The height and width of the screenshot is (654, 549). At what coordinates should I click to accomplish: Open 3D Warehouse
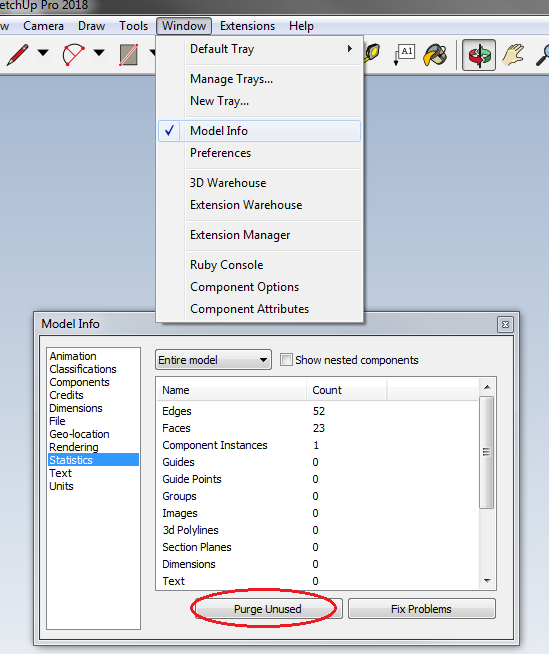click(259, 183)
